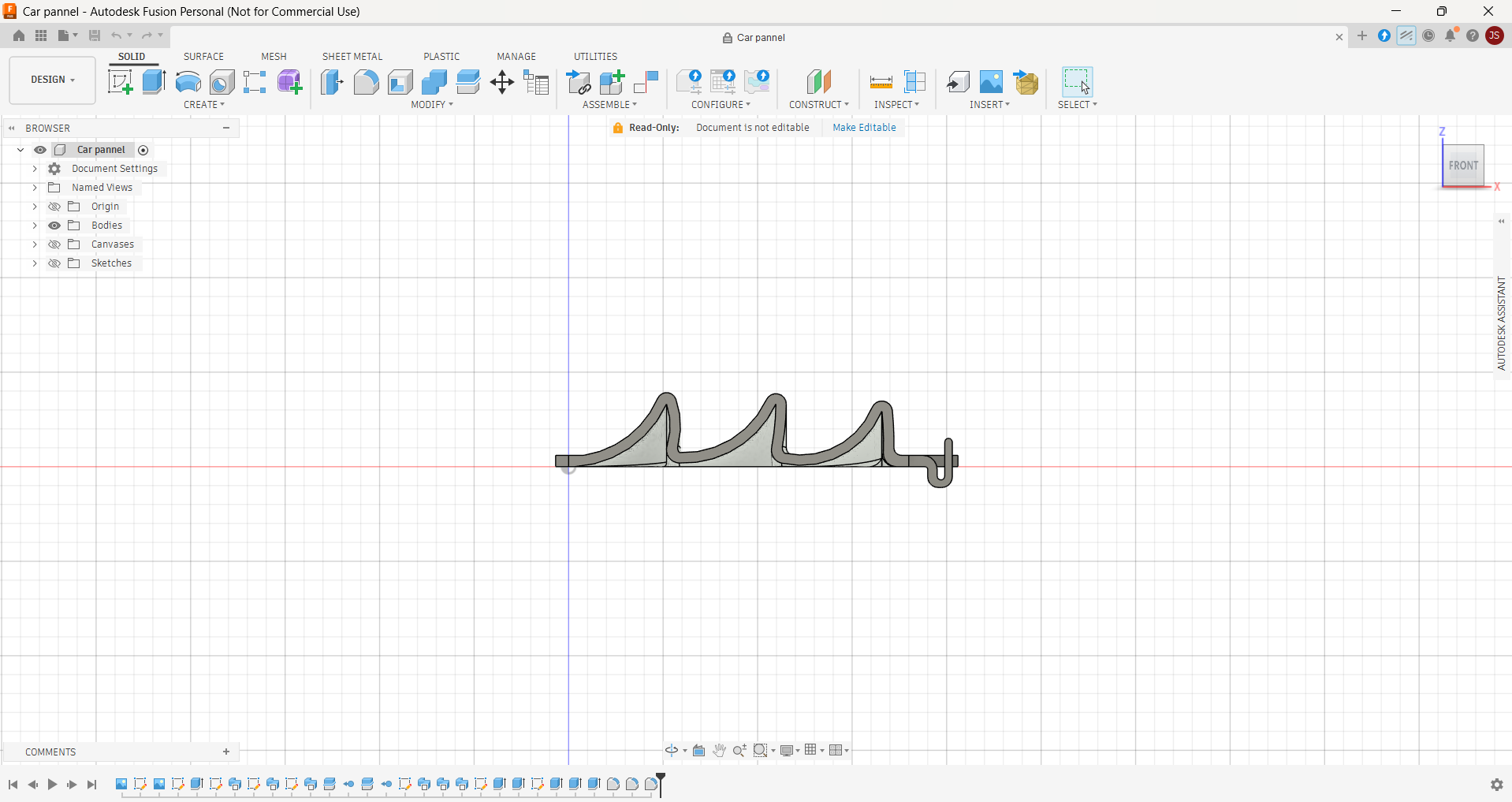Expand Named Views node
Screen dimensions: 1512x802
pyautogui.click(x=35, y=188)
